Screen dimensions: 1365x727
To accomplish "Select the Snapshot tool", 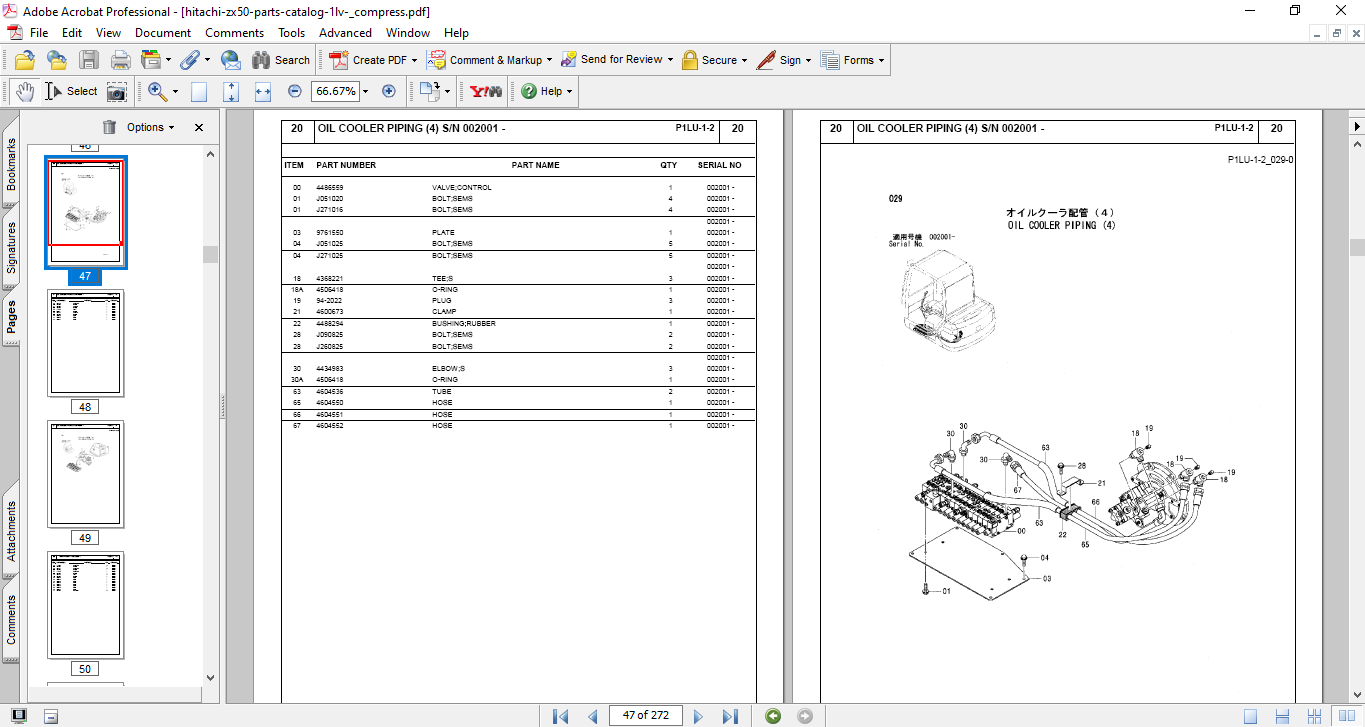I will pyautogui.click(x=117, y=91).
